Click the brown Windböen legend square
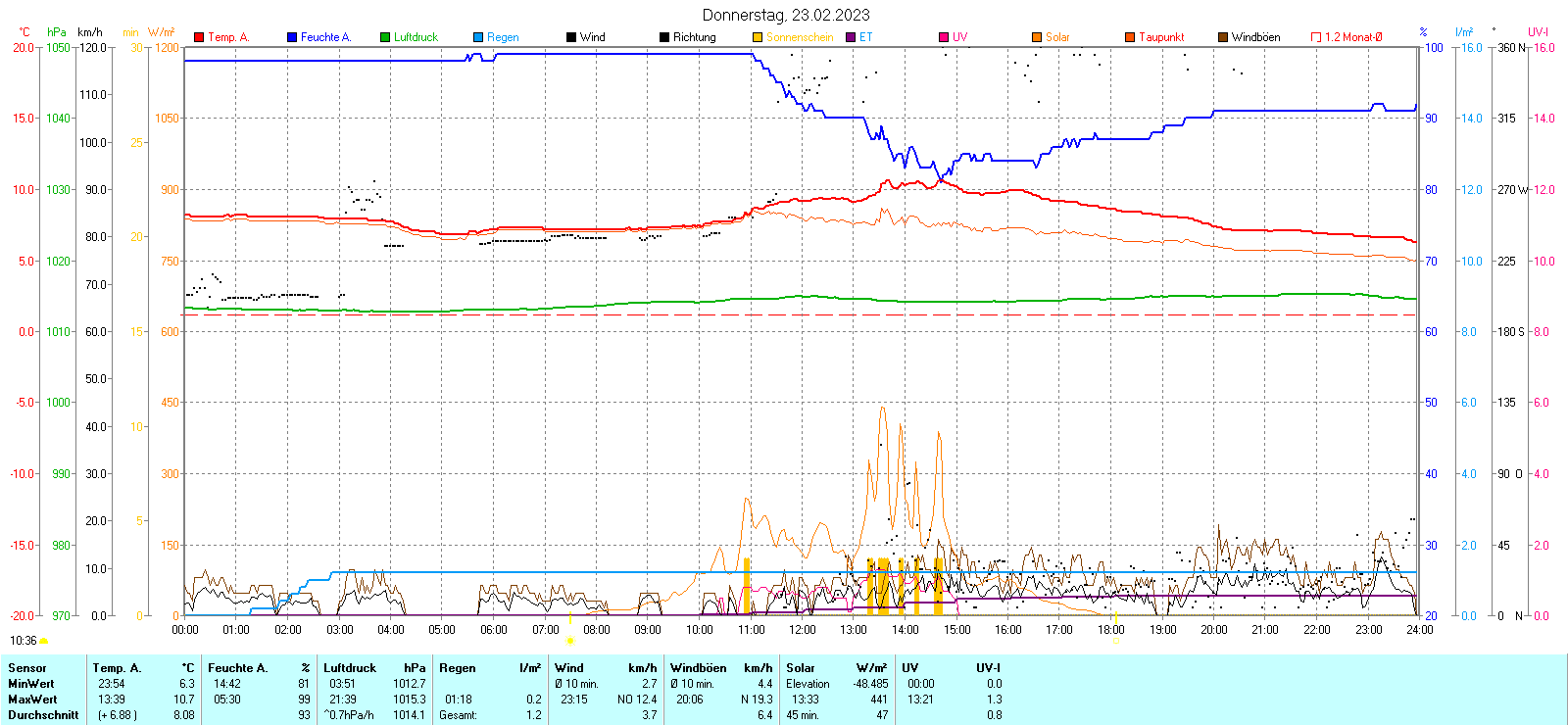Image resolution: width=1568 pixels, height=725 pixels. coord(1223,37)
